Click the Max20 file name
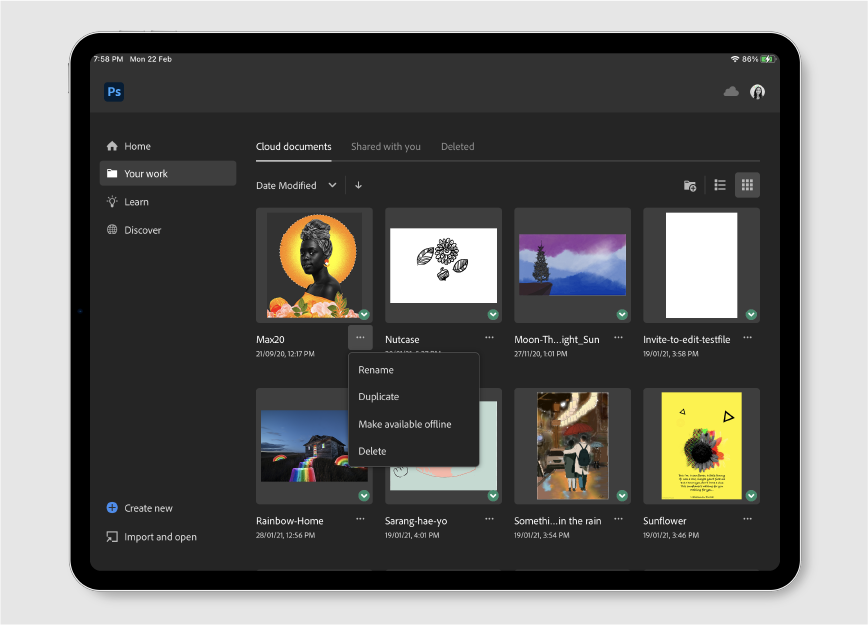Image resolution: width=868 pixels, height=625 pixels. pos(270,339)
